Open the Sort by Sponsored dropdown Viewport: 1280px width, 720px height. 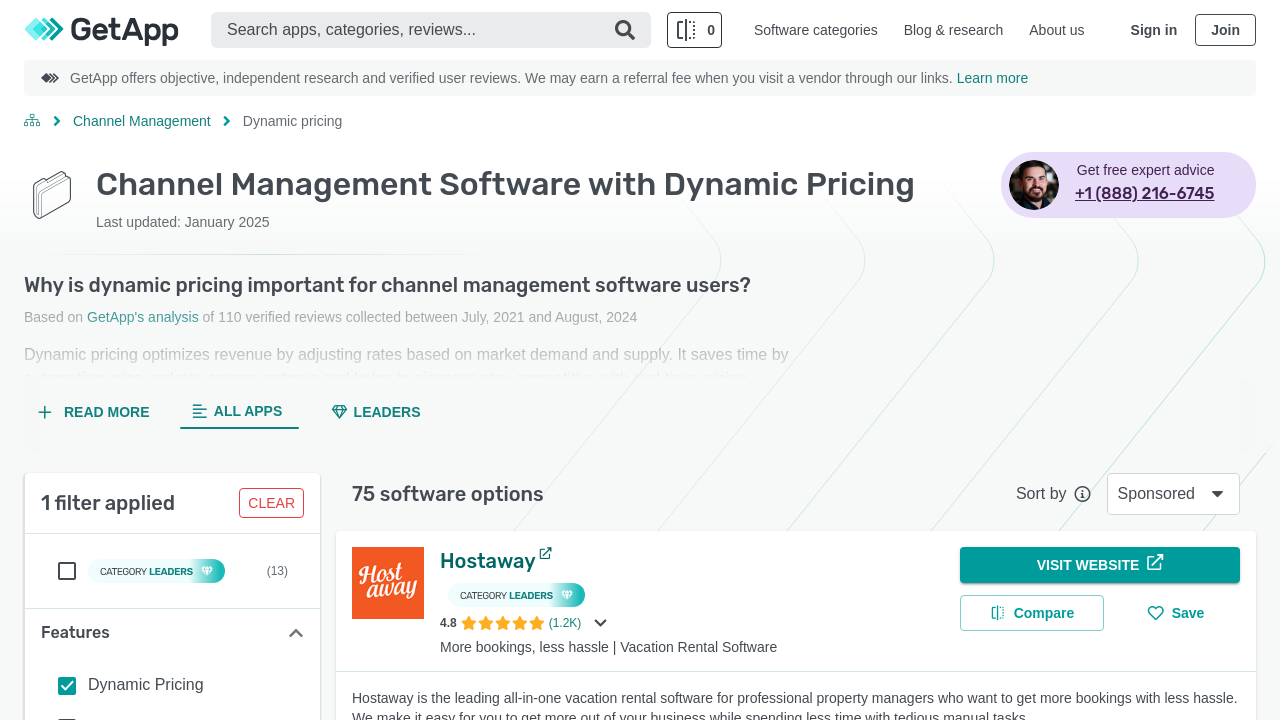click(1173, 494)
